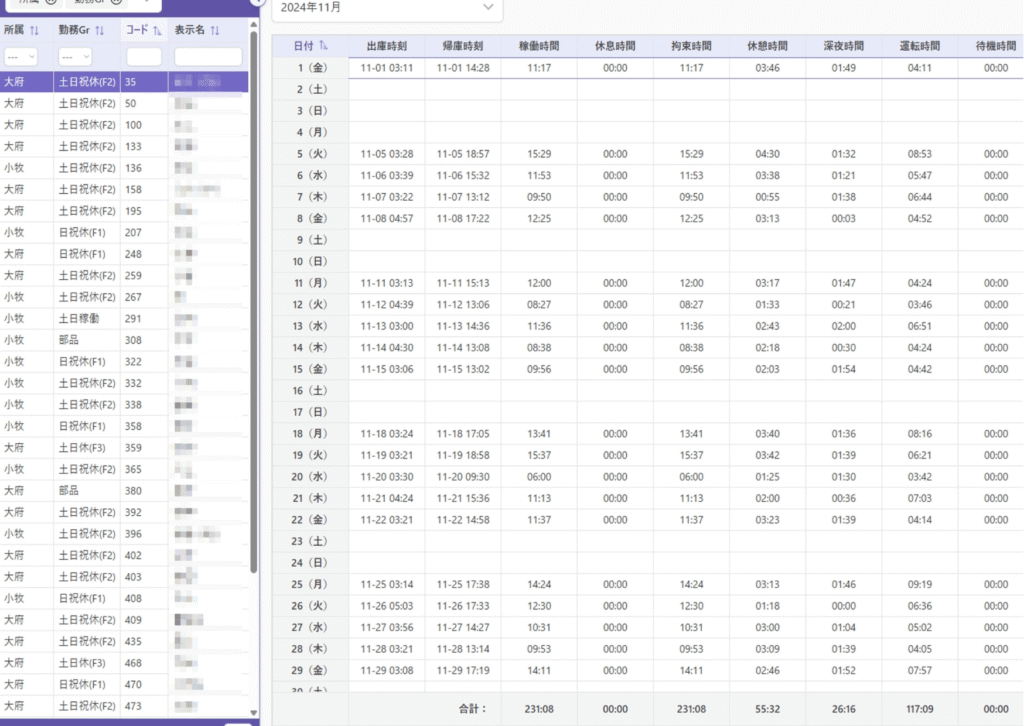The image size is (1024, 726).
Task: Click the 稼働時間 column header
Action: click(x=539, y=46)
